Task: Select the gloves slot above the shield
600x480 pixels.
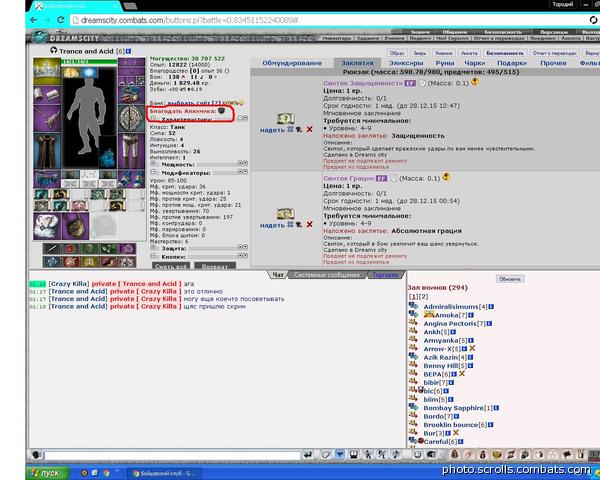Action: pyautogui.click(x=131, y=95)
